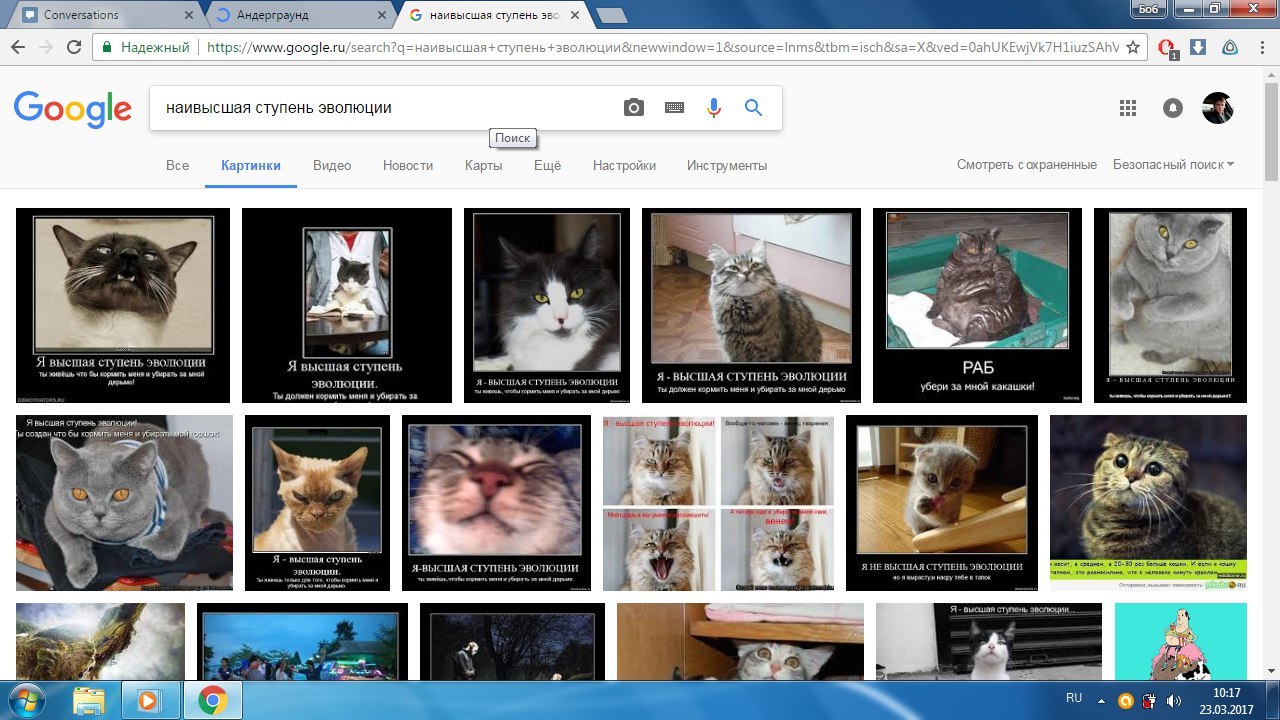Click the download arrow extension icon

click(x=1198, y=47)
